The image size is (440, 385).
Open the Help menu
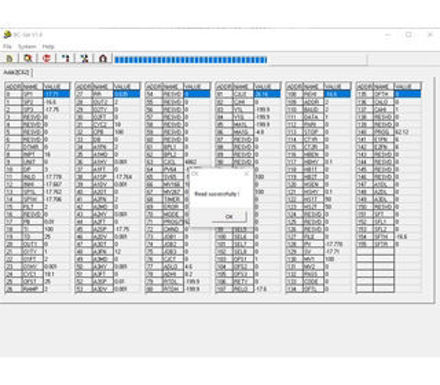coord(48,46)
